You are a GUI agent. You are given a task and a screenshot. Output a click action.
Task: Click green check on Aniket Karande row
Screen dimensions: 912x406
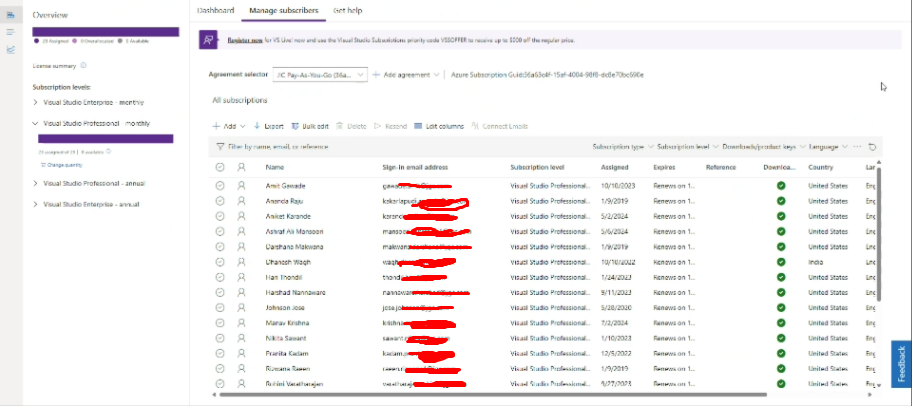(781, 216)
